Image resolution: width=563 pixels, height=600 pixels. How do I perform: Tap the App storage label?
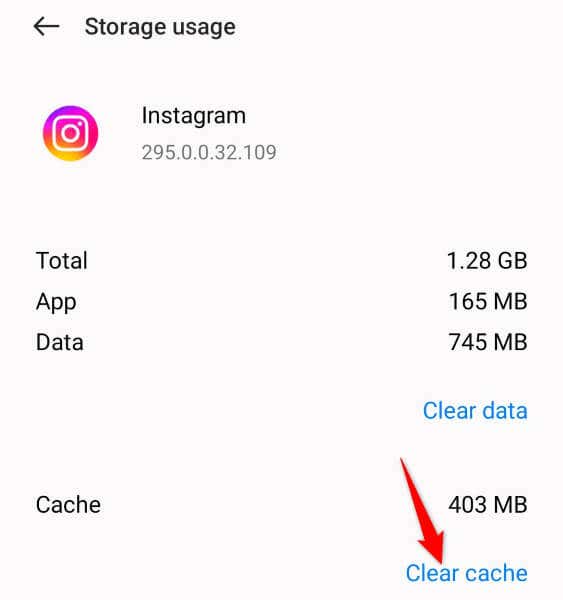[x=56, y=303]
